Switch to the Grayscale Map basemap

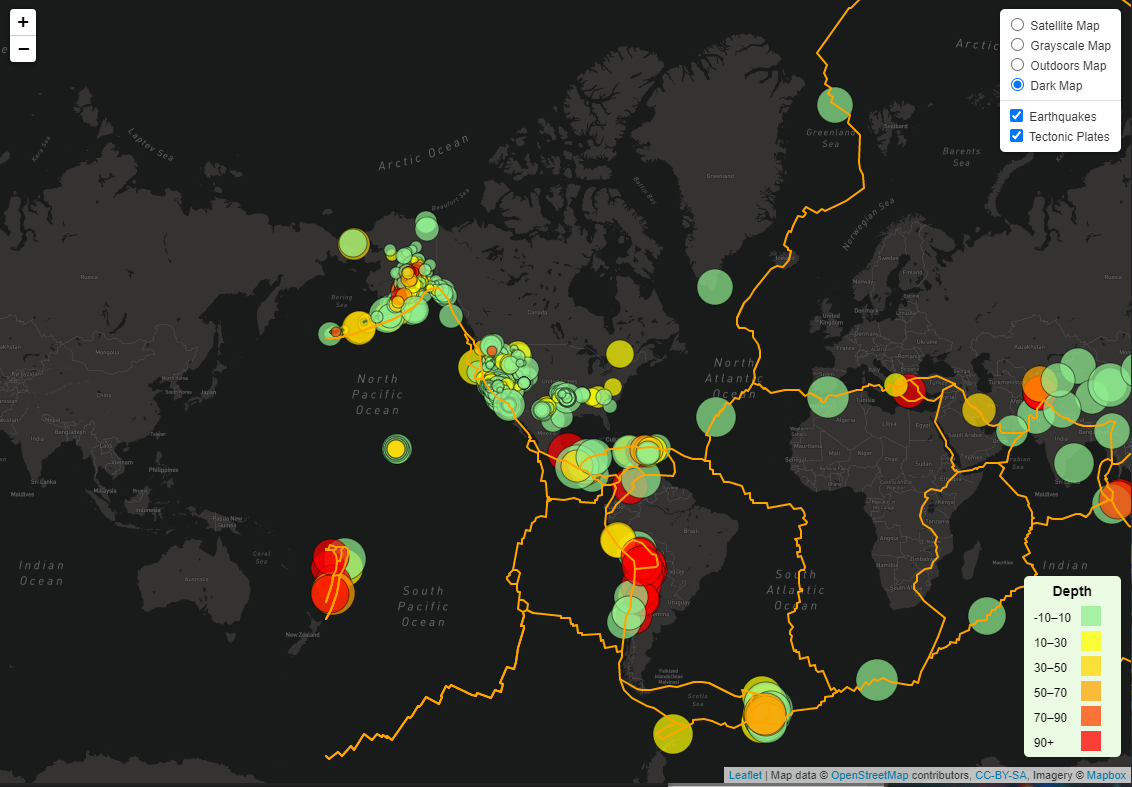[x=1017, y=44]
